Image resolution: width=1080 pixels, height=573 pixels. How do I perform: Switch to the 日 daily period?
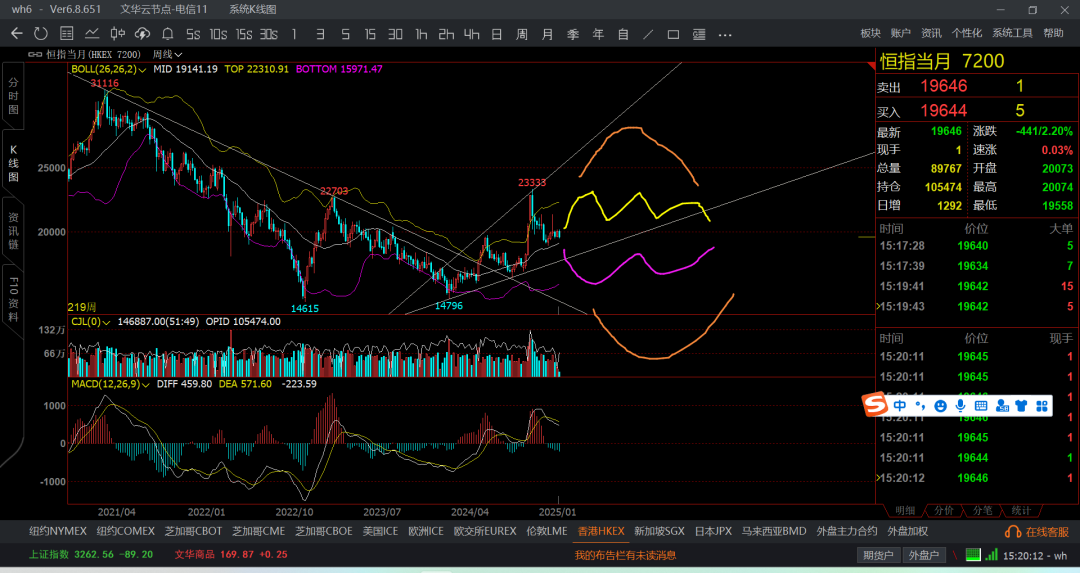click(x=496, y=34)
